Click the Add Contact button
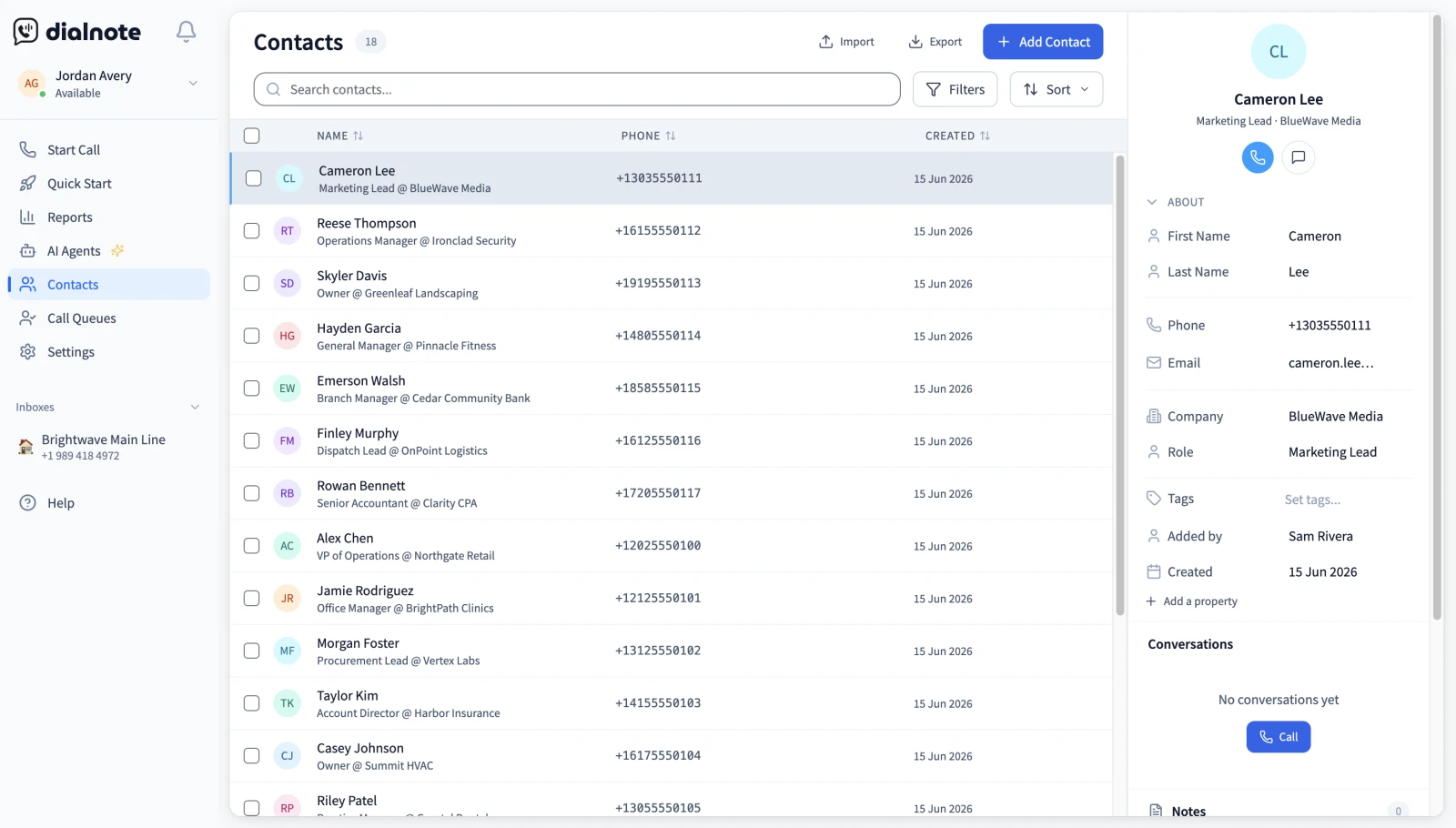Image resolution: width=1456 pixels, height=828 pixels. pyautogui.click(x=1043, y=41)
